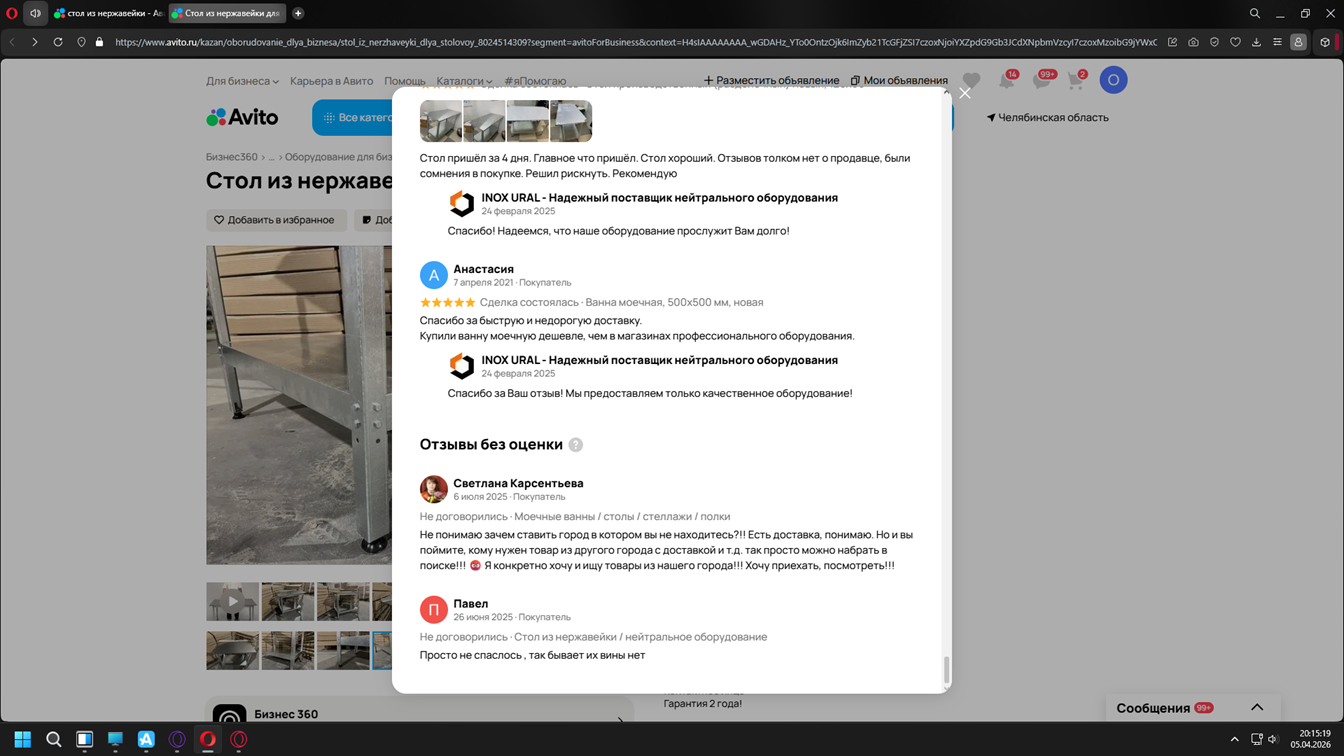Screen dimensions: 1344x756
Task: Open the blue profile avatar
Action: tap(1113, 80)
